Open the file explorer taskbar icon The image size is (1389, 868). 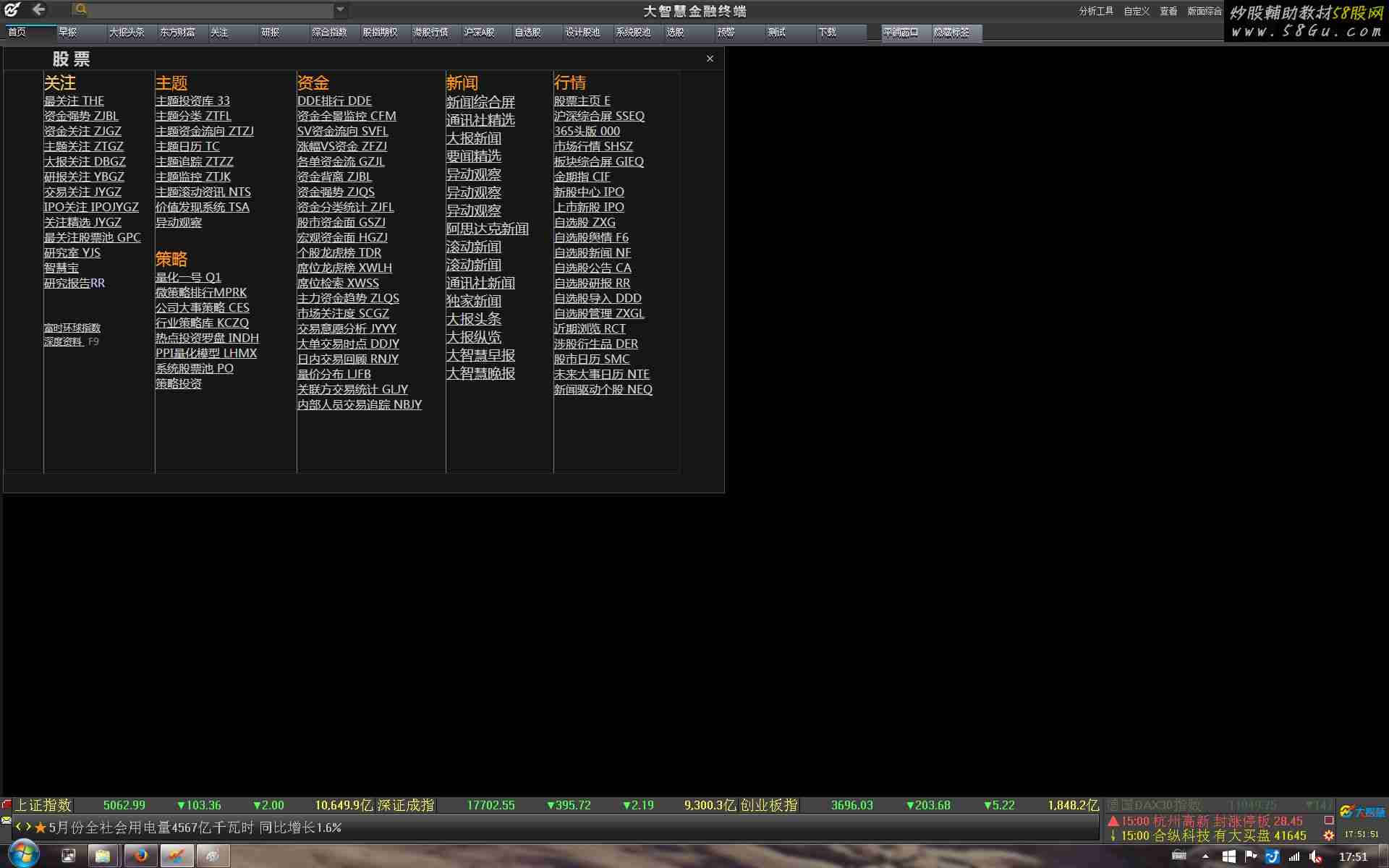pyautogui.click(x=103, y=856)
